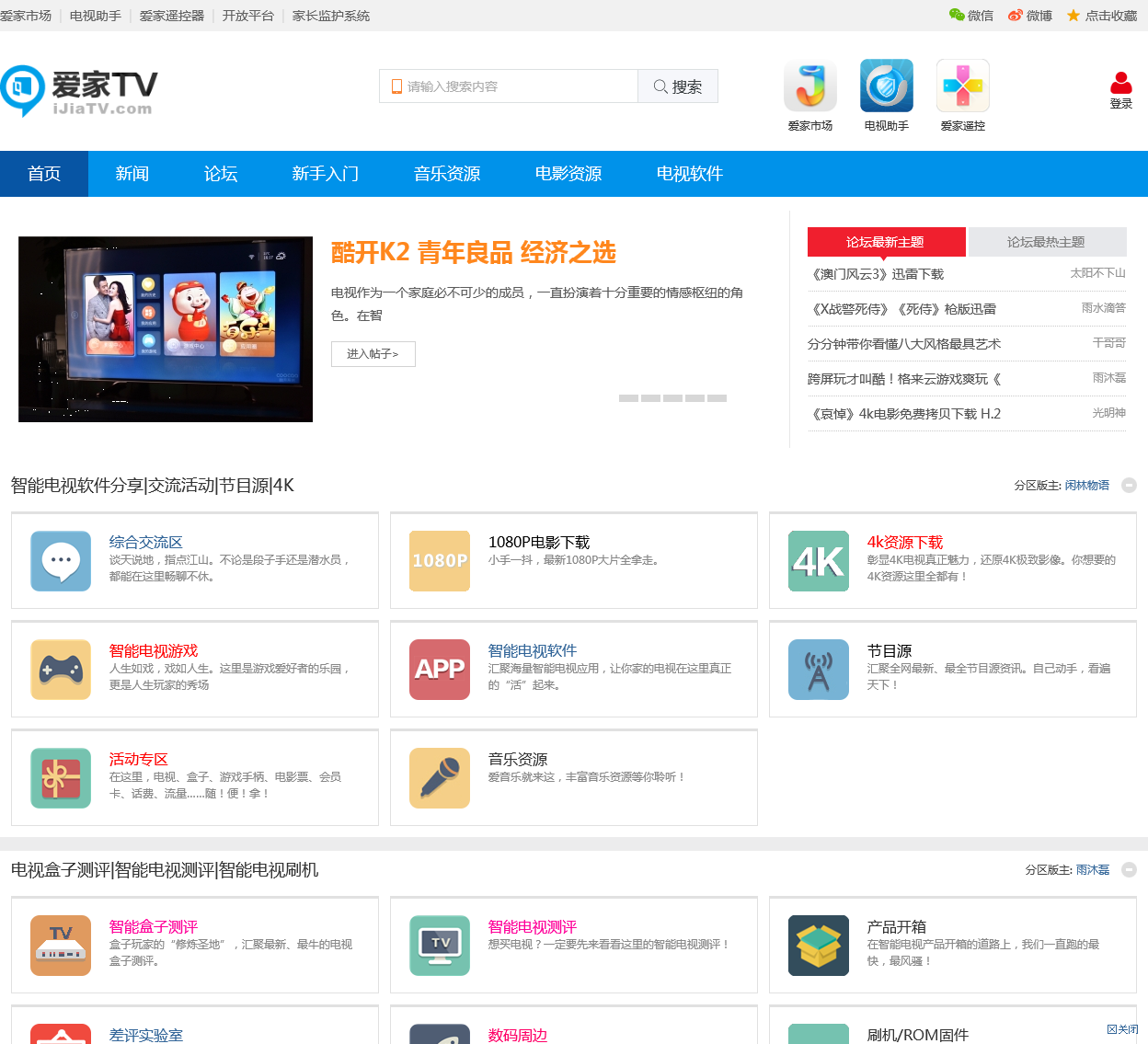1148x1044 pixels.
Task: Open 分分钟带你看懂八大风格最具艺术 thread
Action: [x=904, y=344]
